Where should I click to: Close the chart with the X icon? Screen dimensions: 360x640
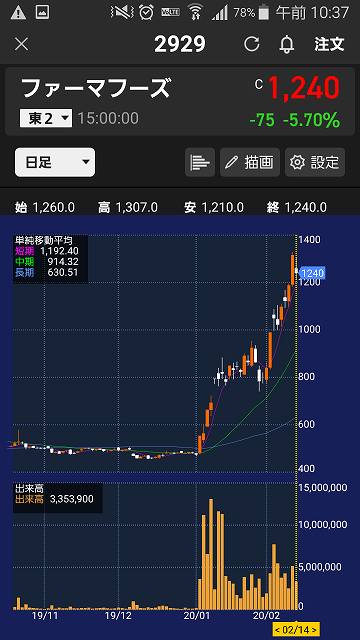tap(21, 44)
